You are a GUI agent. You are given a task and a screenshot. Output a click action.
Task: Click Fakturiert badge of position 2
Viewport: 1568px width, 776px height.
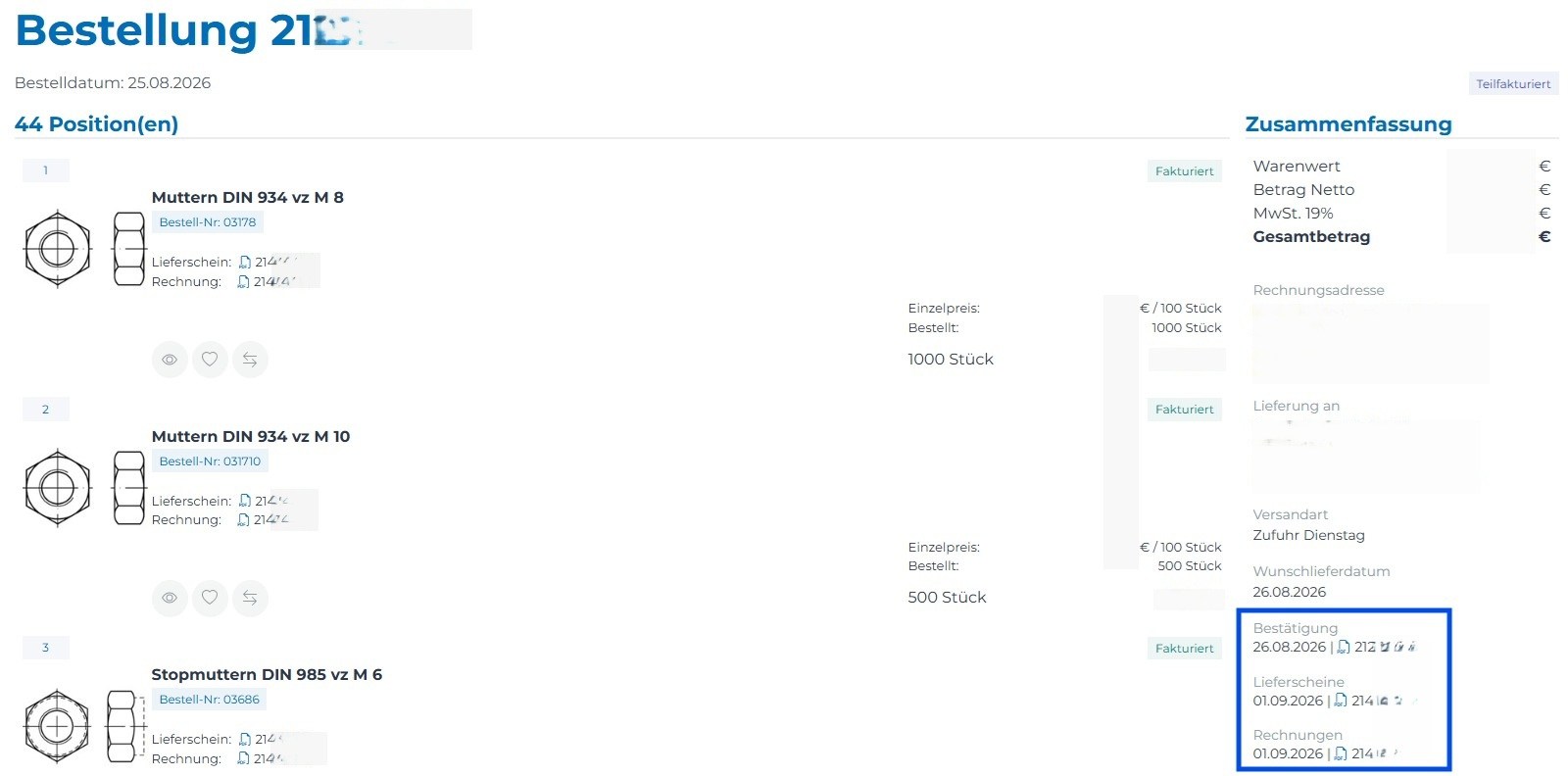(1184, 410)
